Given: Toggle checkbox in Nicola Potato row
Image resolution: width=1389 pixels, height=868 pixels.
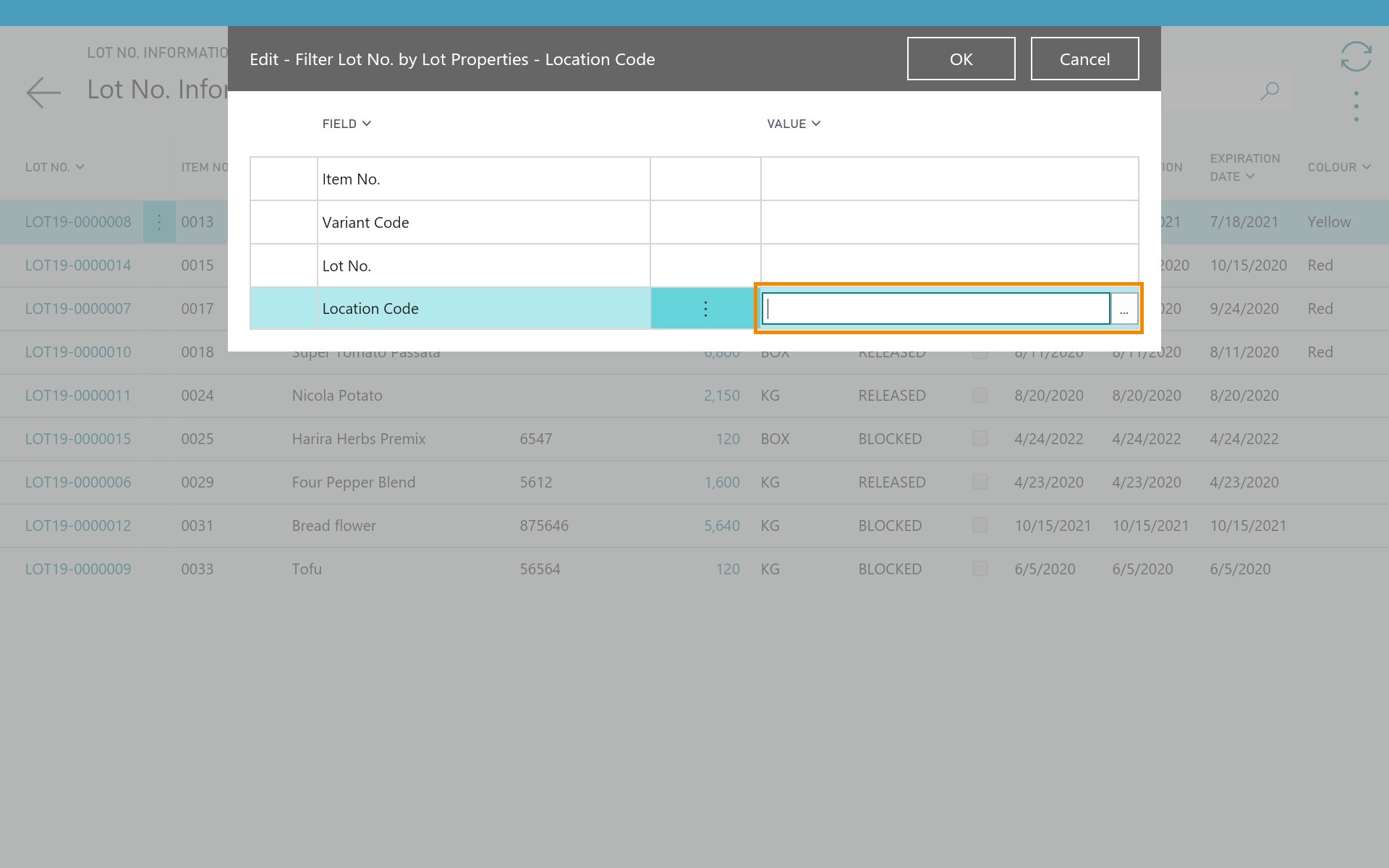Looking at the screenshot, I should tap(980, 395).
